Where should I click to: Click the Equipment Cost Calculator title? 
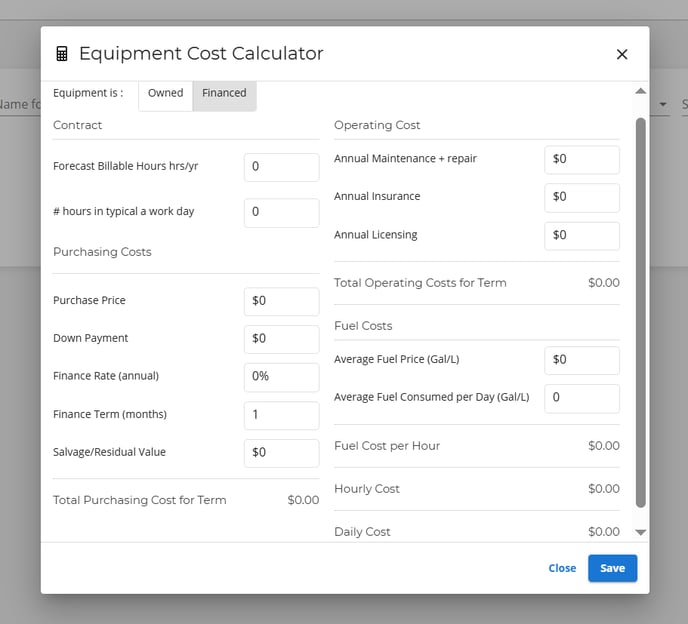(201, 54)
